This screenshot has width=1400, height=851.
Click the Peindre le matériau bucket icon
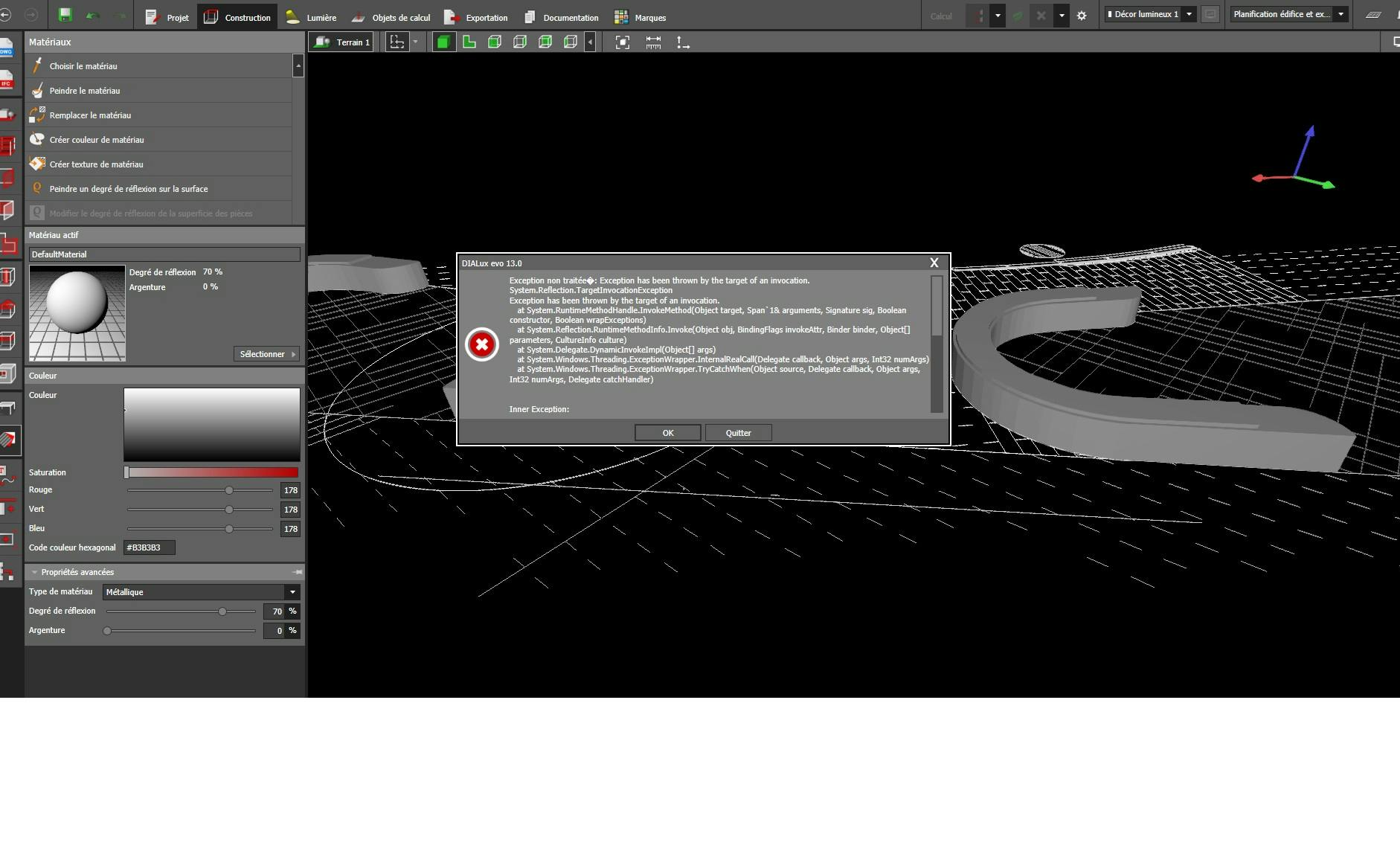click(x=37, y=90)
